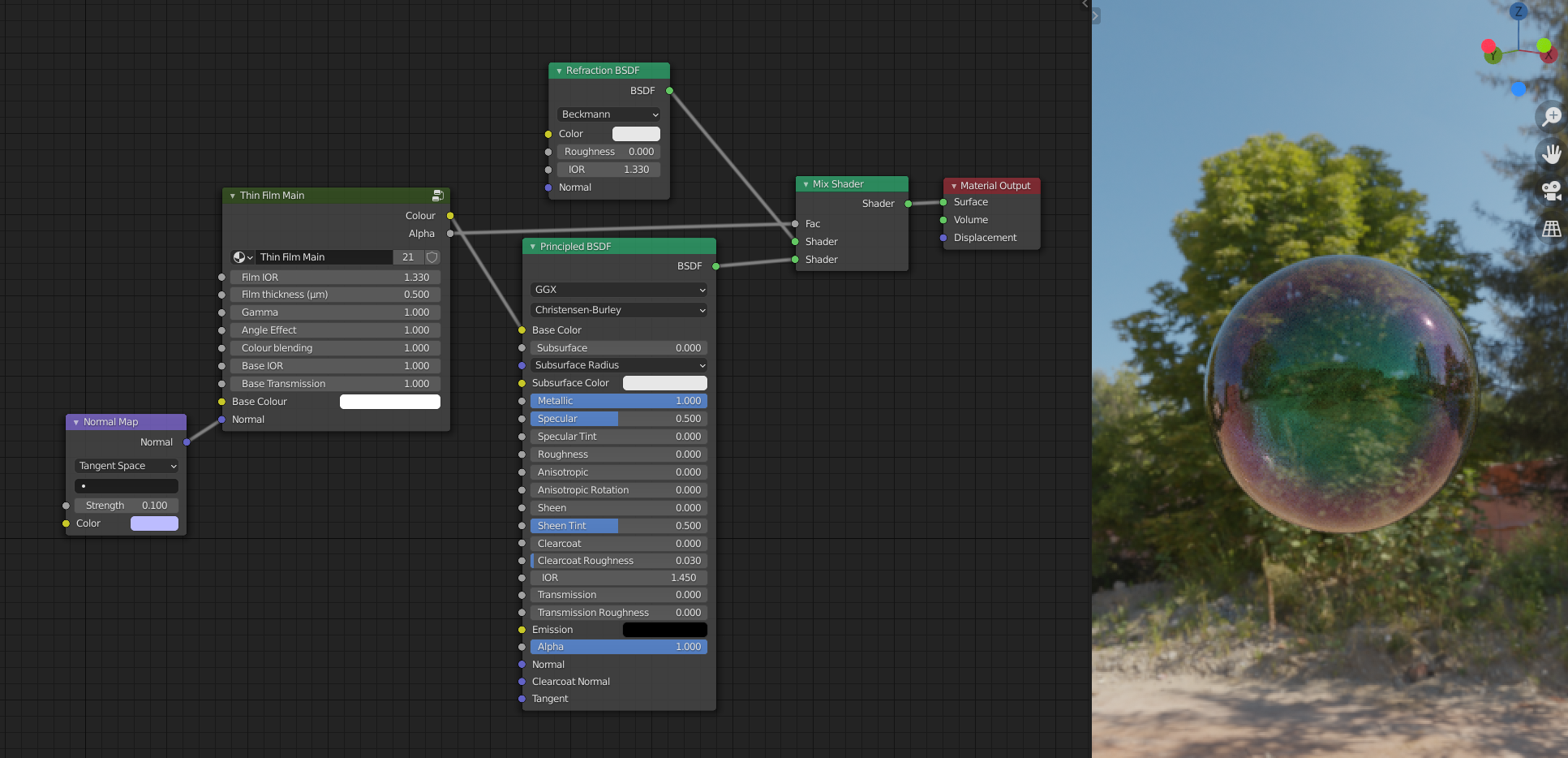Screen dimensions: 1568x758
Task: Toggle the fake user shield for Thin Film Main
Action: pyautogui.click(x=432, y=257)
